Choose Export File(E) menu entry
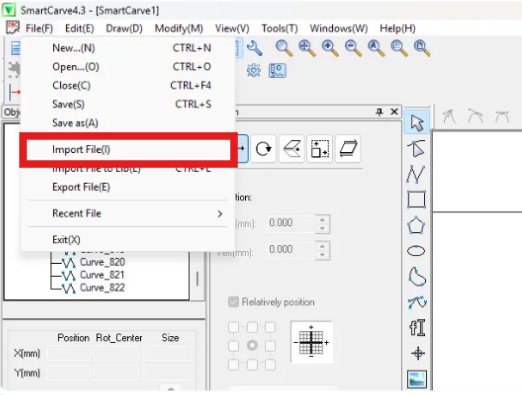The image size is (522, 395). pyautogui.click(x=128, y=187)
